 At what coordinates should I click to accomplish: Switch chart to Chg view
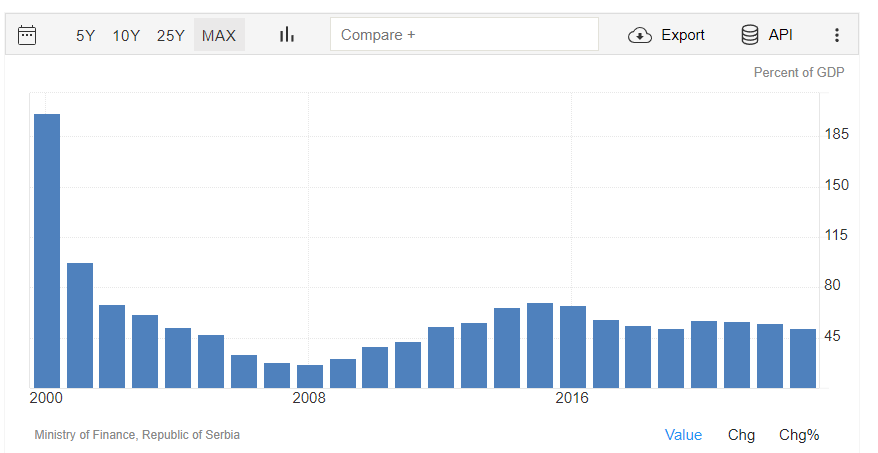(741, 435)
